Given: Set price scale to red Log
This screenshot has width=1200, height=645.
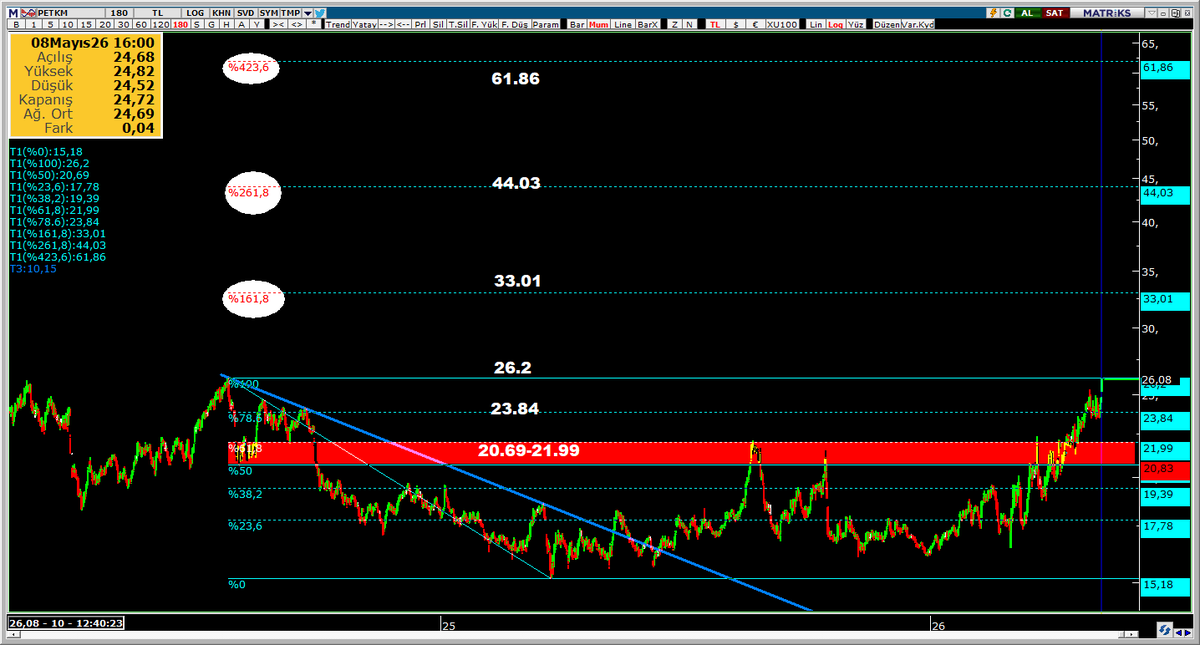Looking at the screenshot, I should (x=835, y=24).
